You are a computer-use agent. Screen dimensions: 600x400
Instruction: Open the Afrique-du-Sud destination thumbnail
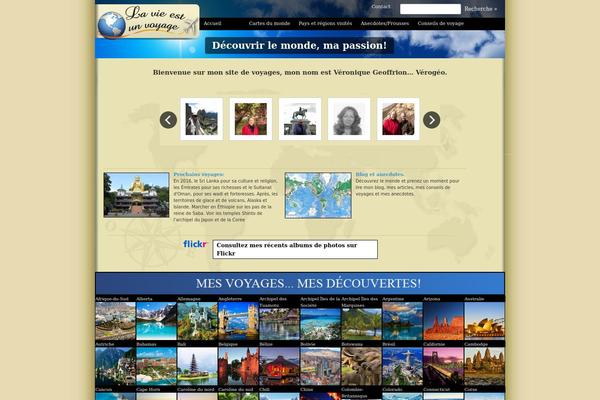pos(115,321)
